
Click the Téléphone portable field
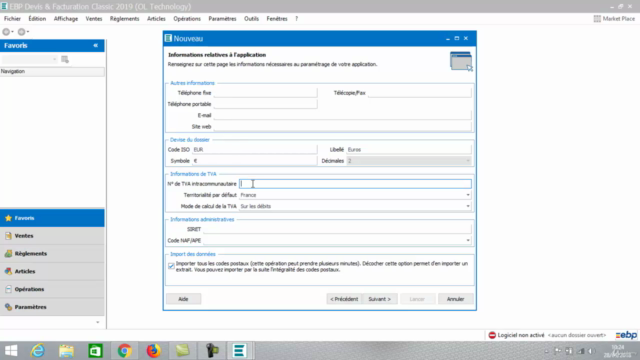pos(265,104)
